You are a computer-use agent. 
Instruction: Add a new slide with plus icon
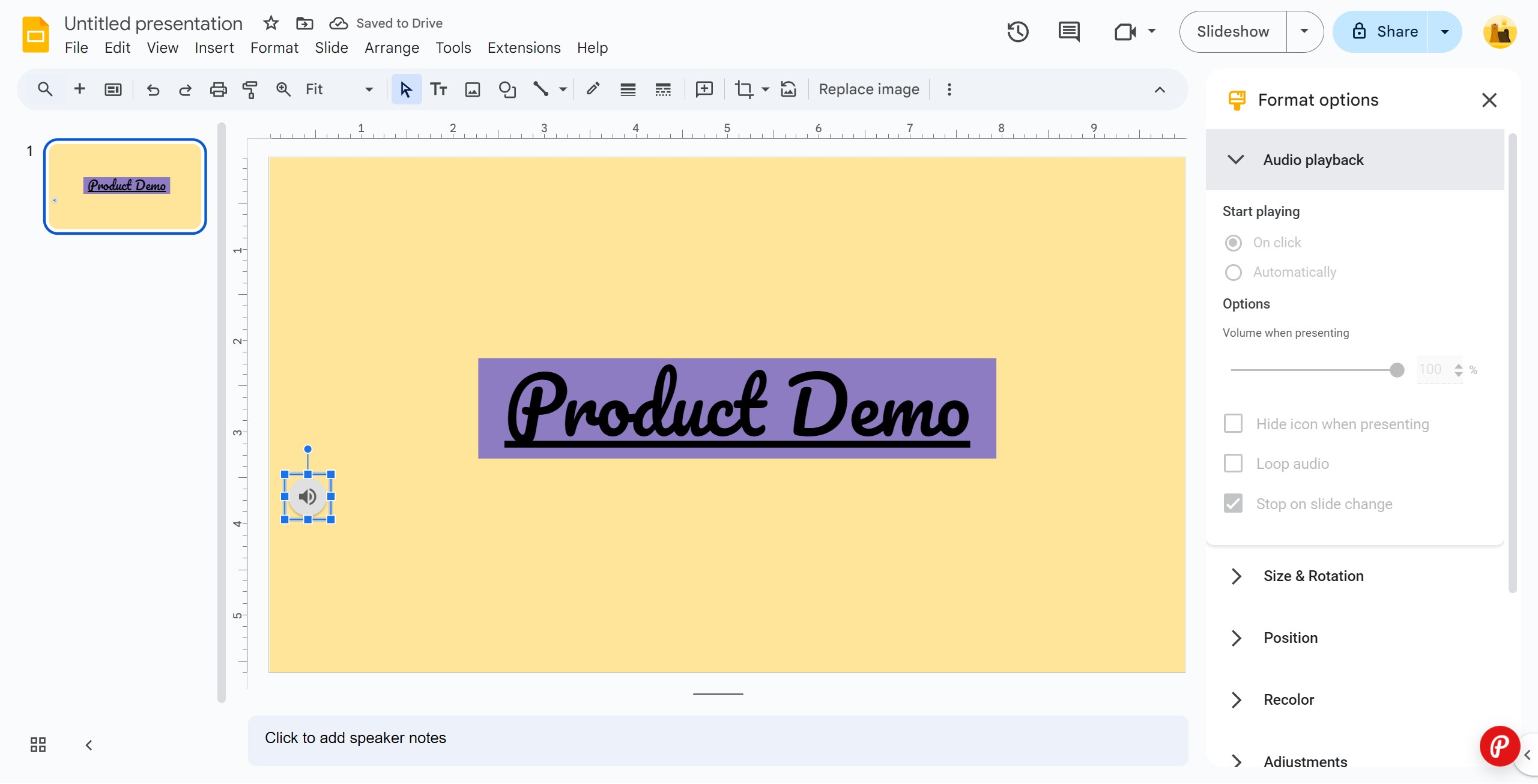79,89
